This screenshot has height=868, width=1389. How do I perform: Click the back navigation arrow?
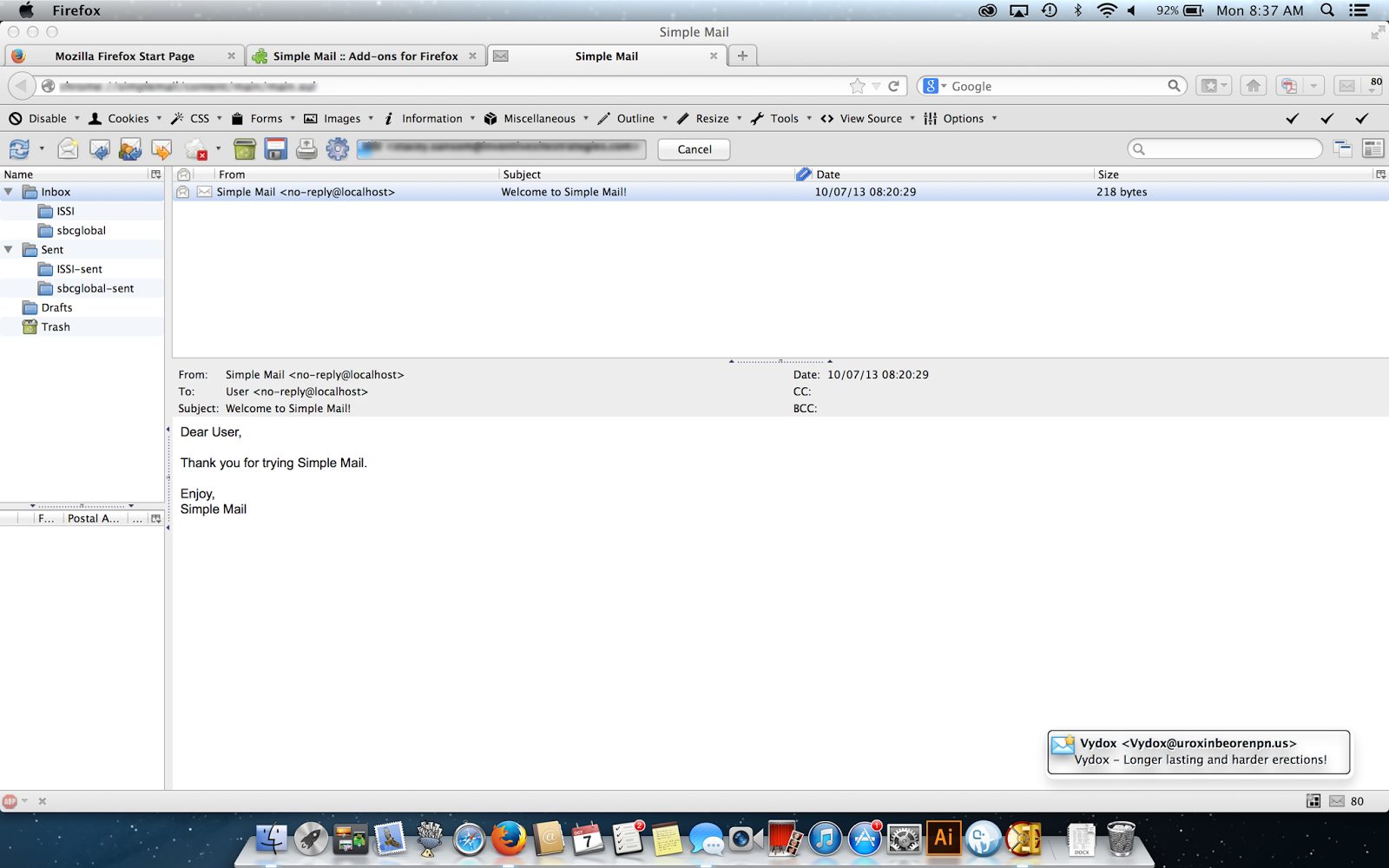pos(22,86)
